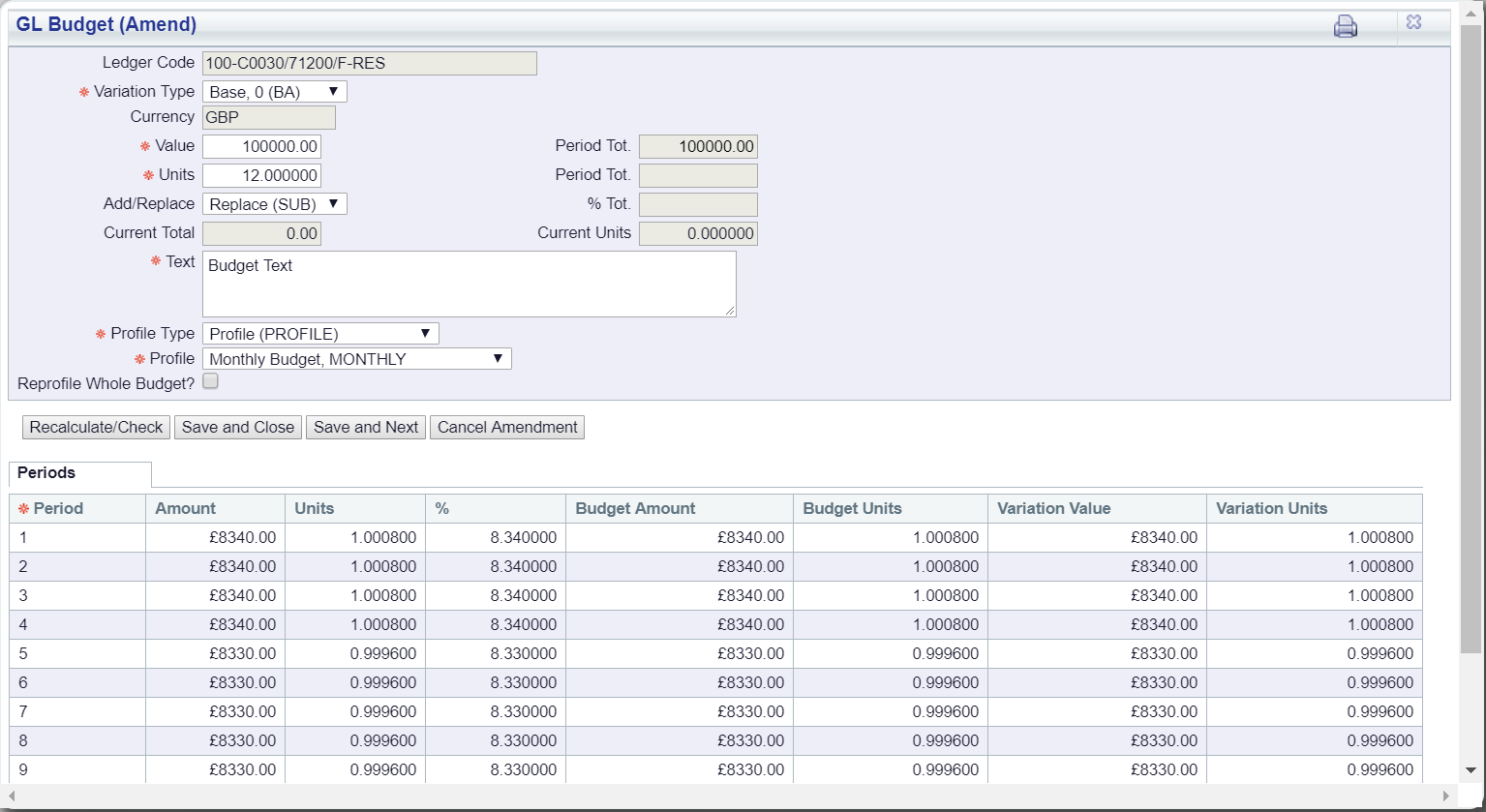
Task: Tick the Reprofile Whole Budget checkbox
Action: (210, 381)
